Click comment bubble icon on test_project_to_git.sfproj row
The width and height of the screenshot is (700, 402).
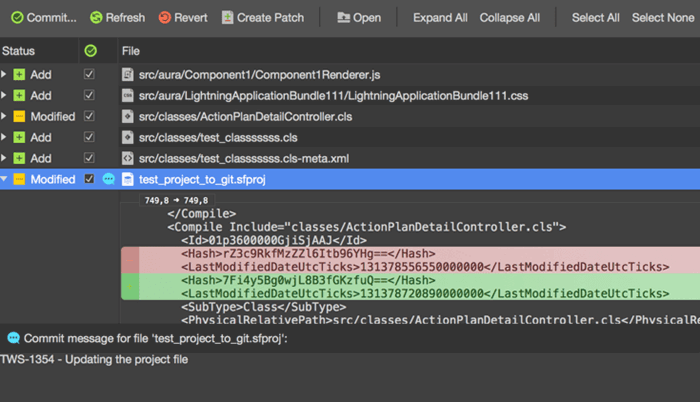tap(108, 180)
